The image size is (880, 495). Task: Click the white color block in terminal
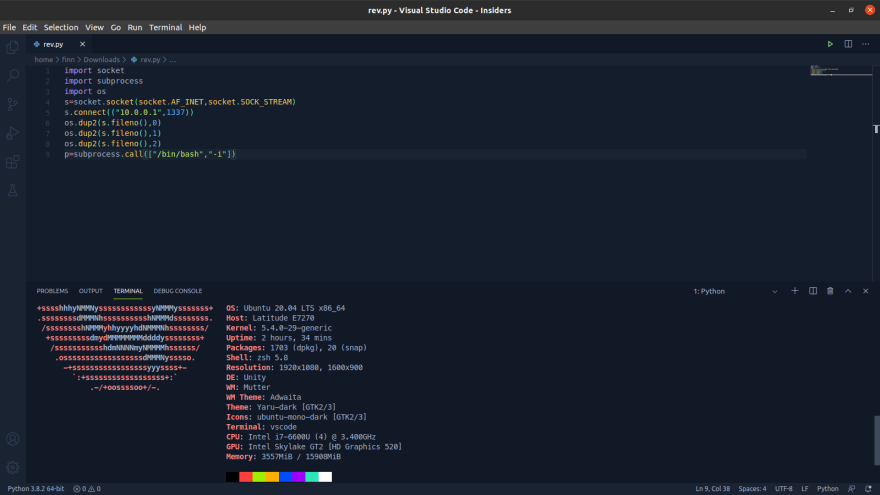[x=326, y=477]
